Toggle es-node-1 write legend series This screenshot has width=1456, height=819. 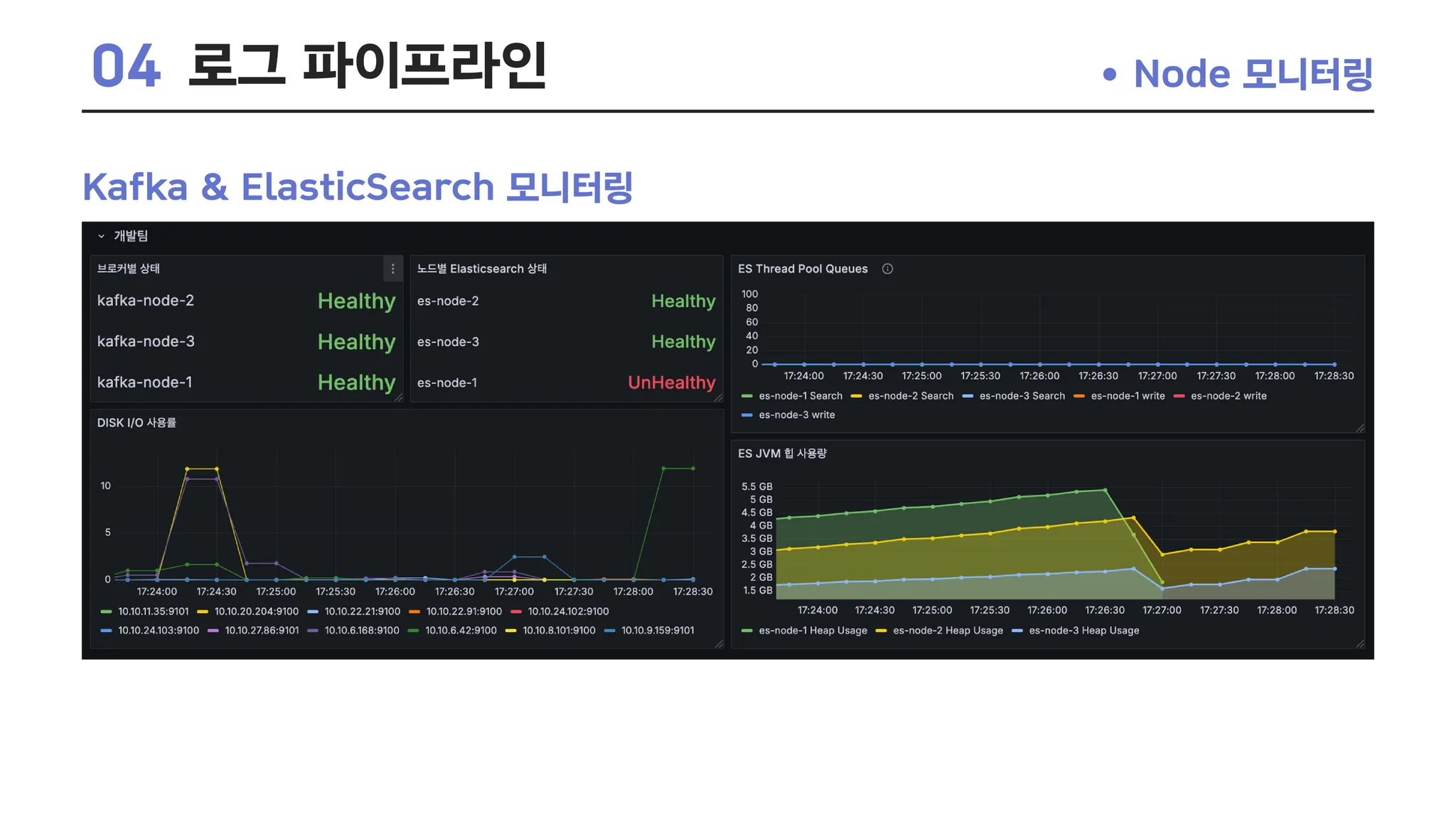coord(1128,396)
